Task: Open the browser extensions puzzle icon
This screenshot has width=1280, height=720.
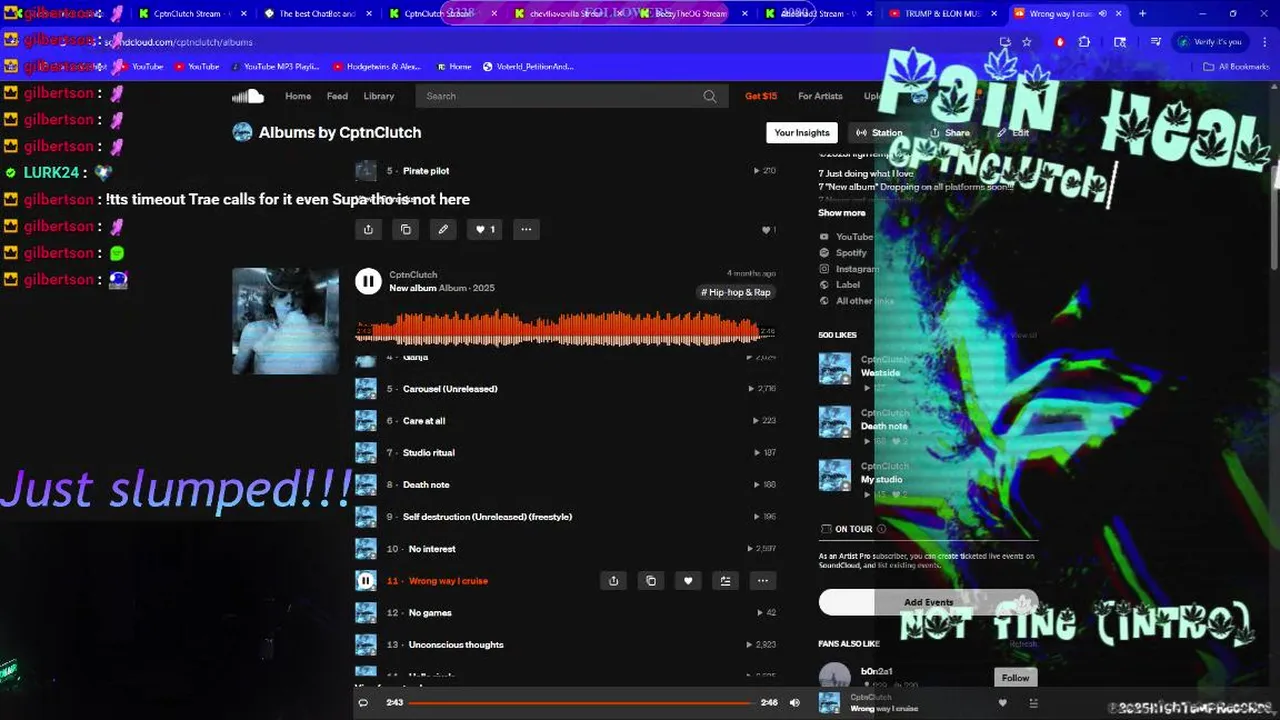Action: pos(1084,42)
